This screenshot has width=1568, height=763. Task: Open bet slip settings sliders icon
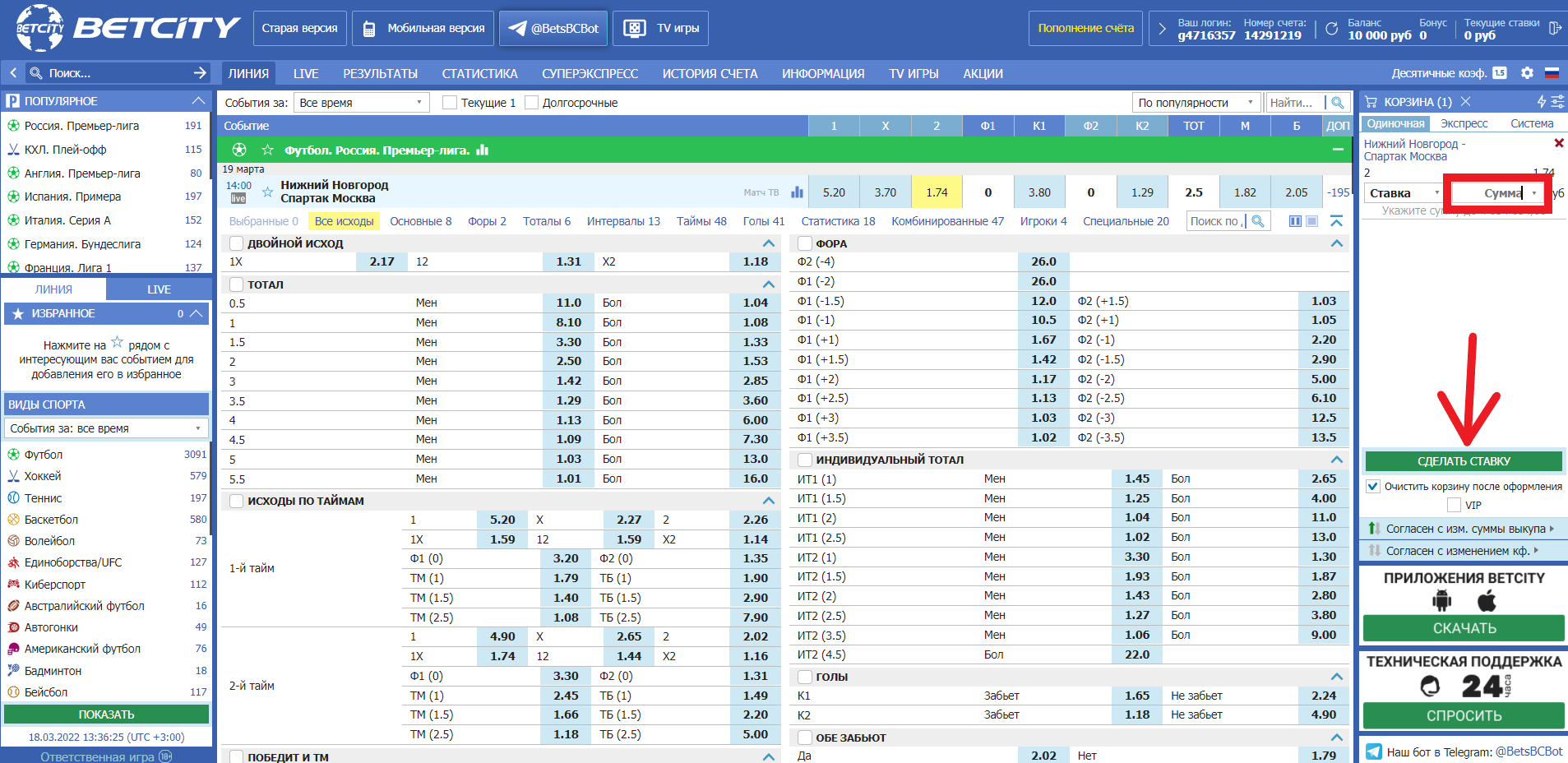point(1557,102)
